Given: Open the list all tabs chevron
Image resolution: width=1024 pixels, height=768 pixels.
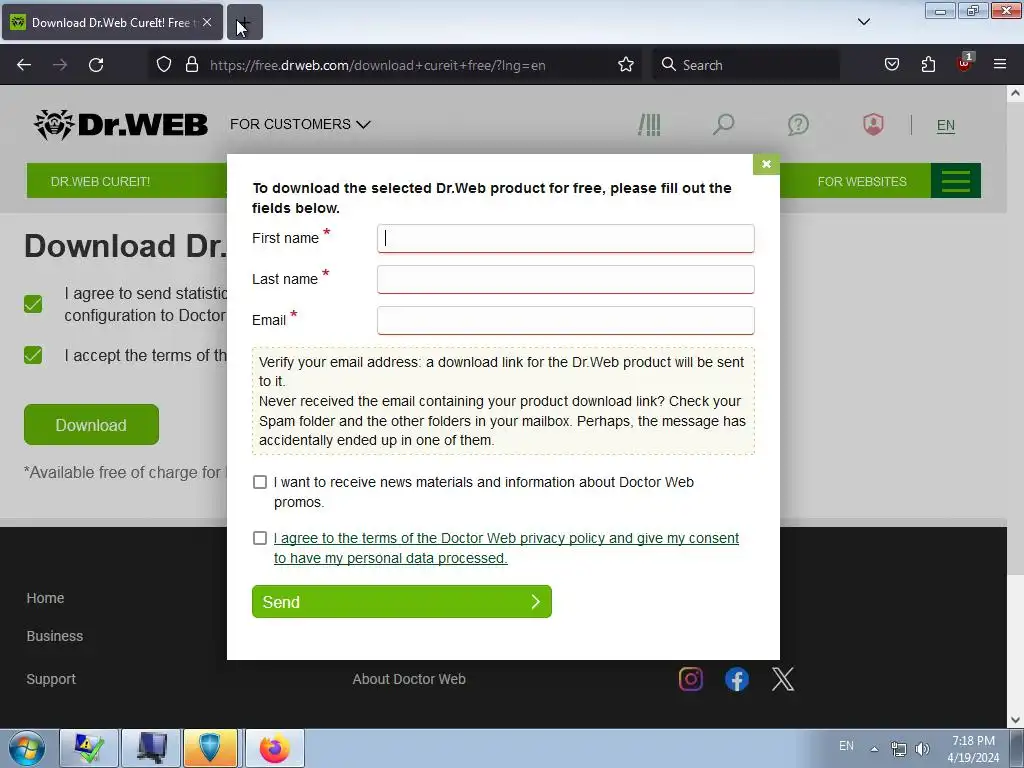Looking at the screenshot, I should coord(863,22).
